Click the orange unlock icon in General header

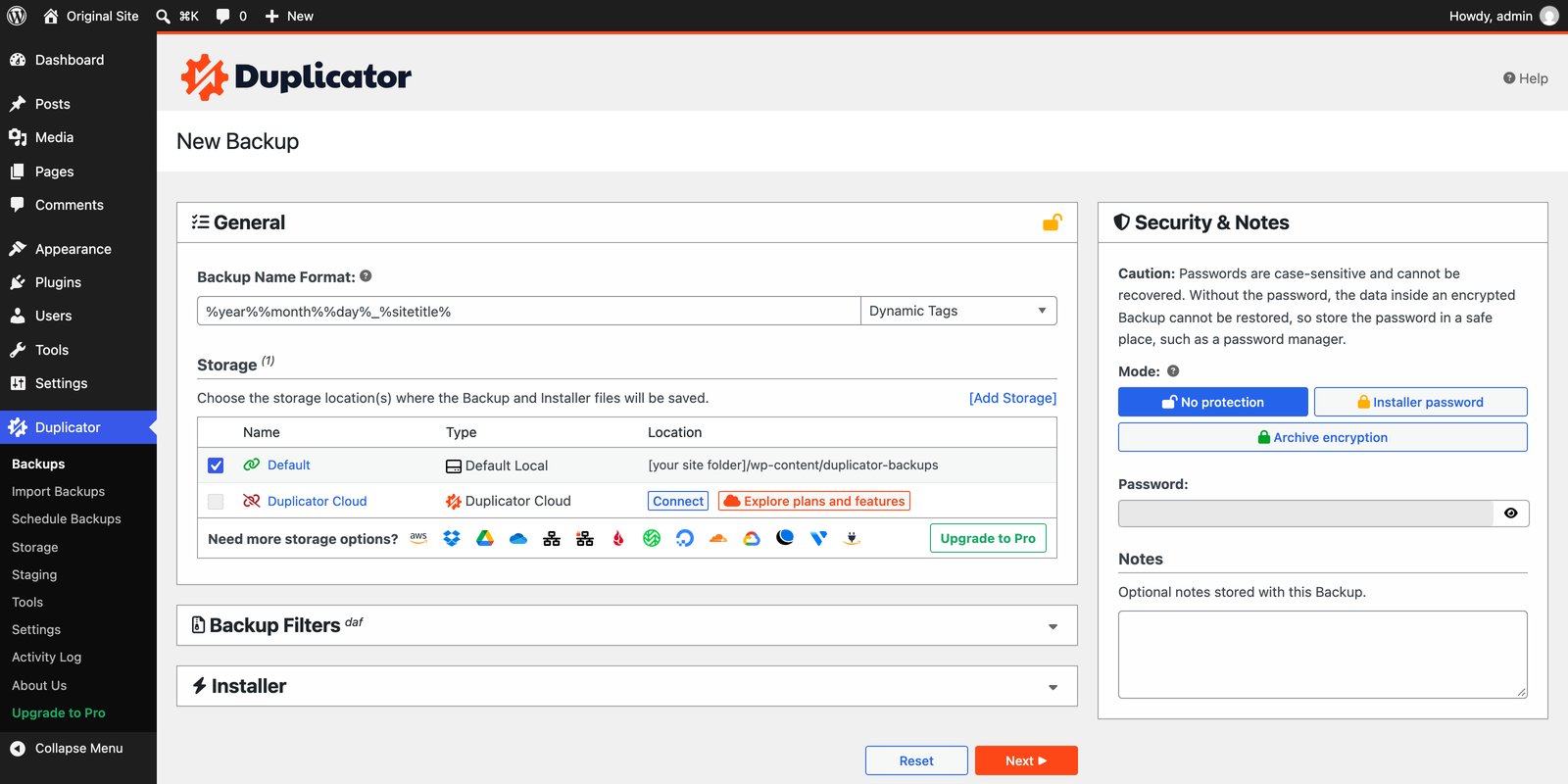pos(1052,222)
